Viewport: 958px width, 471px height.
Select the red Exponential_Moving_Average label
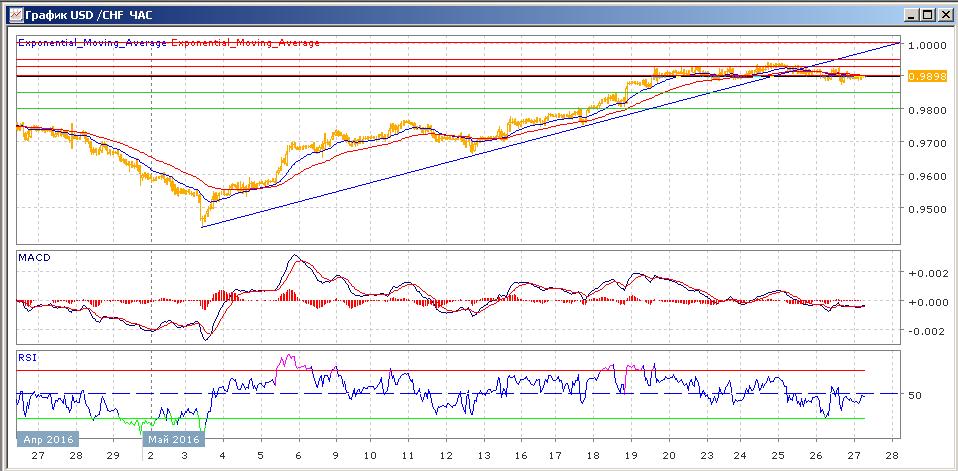(x=246, y=43)
